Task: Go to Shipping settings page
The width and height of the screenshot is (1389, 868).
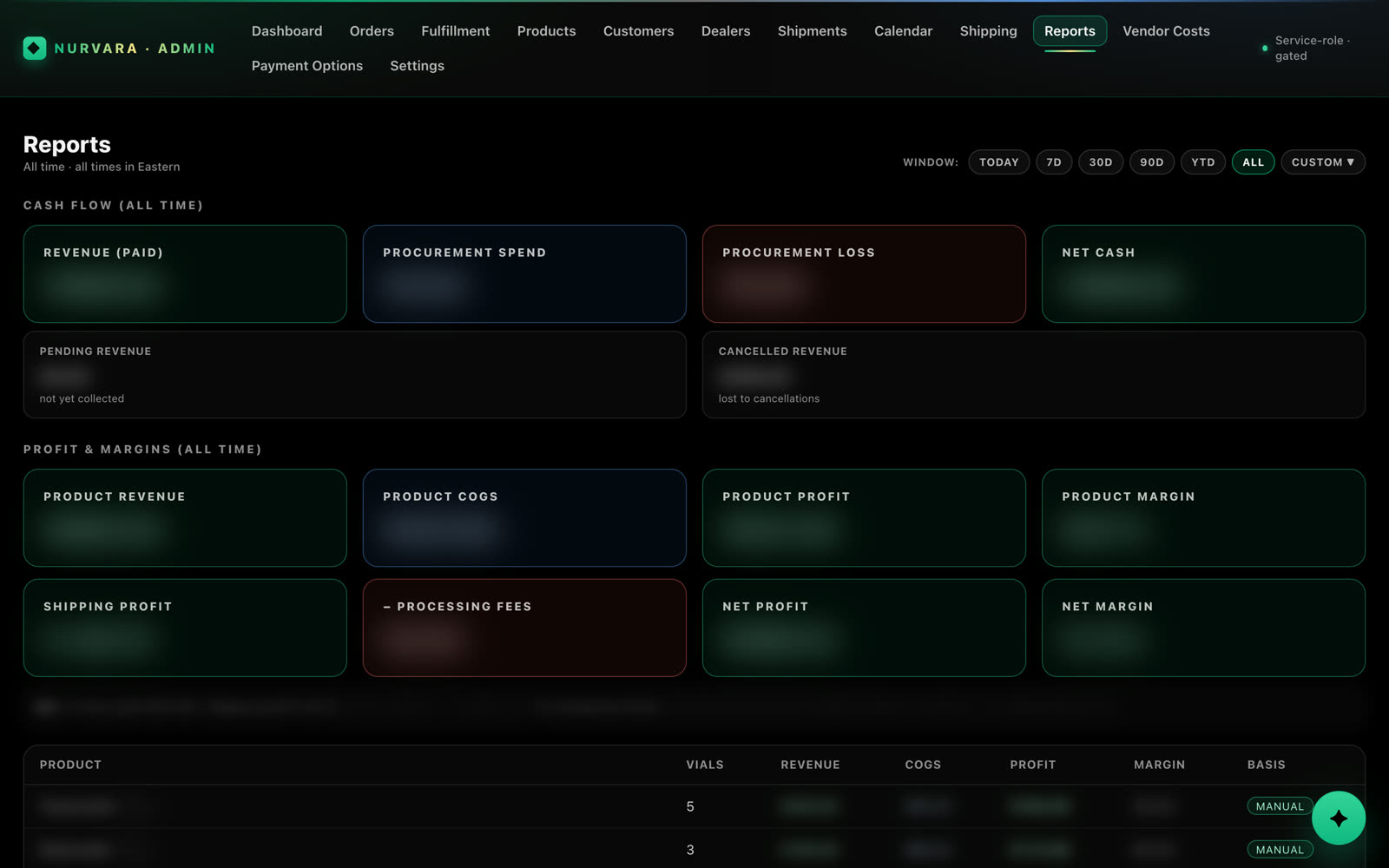Action: point(988,31)
